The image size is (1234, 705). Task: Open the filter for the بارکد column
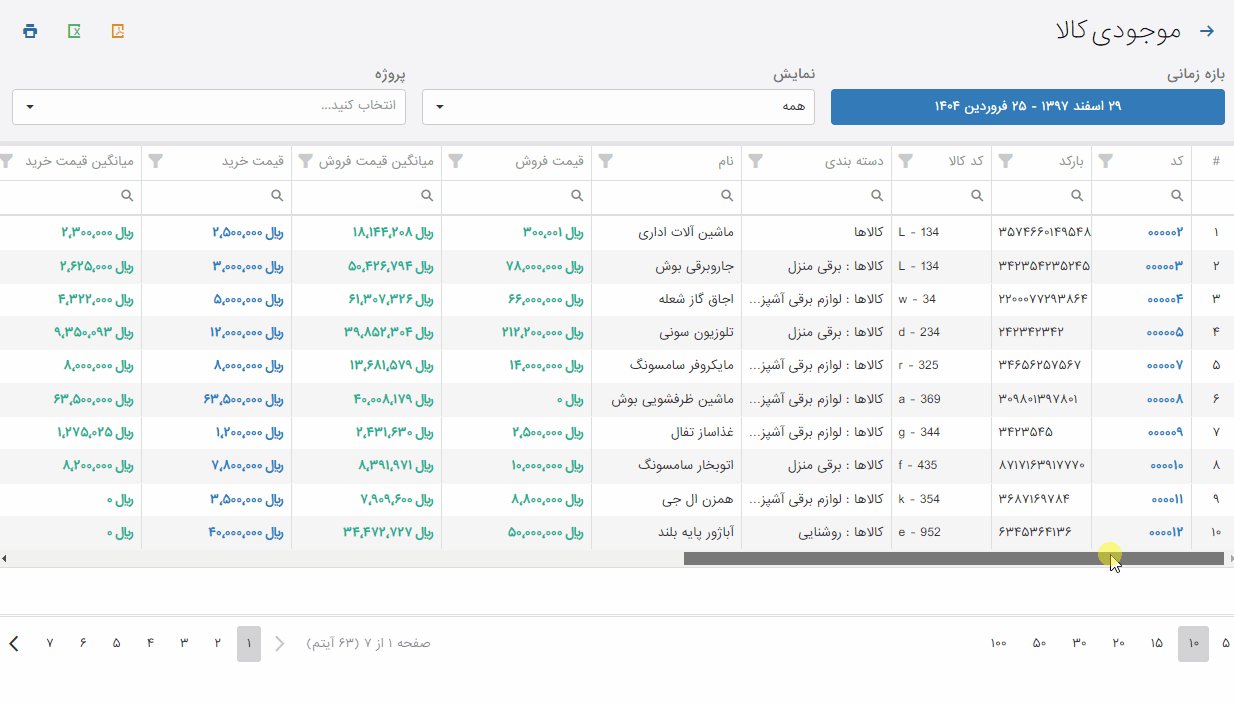point(1006,161)
